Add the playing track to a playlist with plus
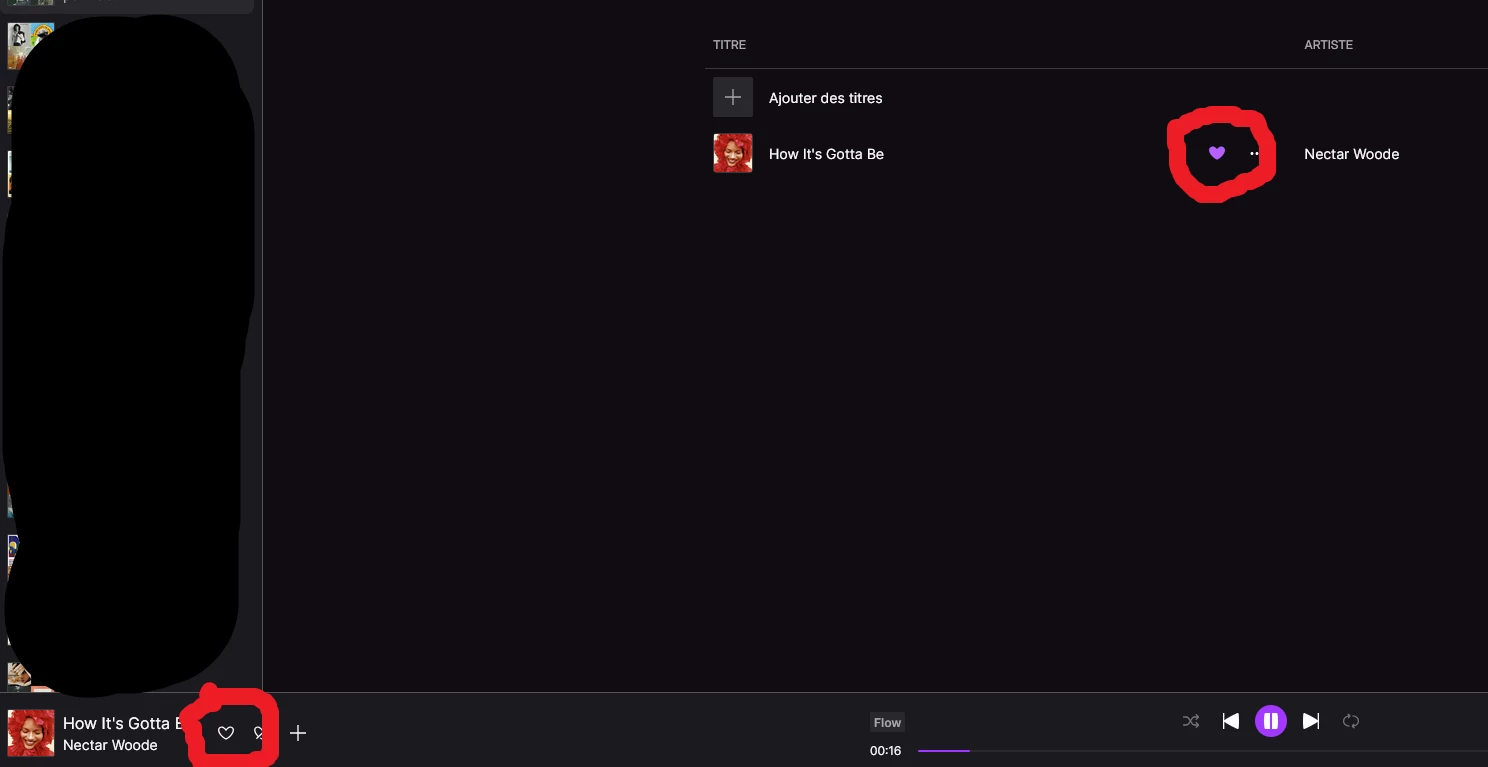This screenshot has height=767, width=1488. pos(297,733)
